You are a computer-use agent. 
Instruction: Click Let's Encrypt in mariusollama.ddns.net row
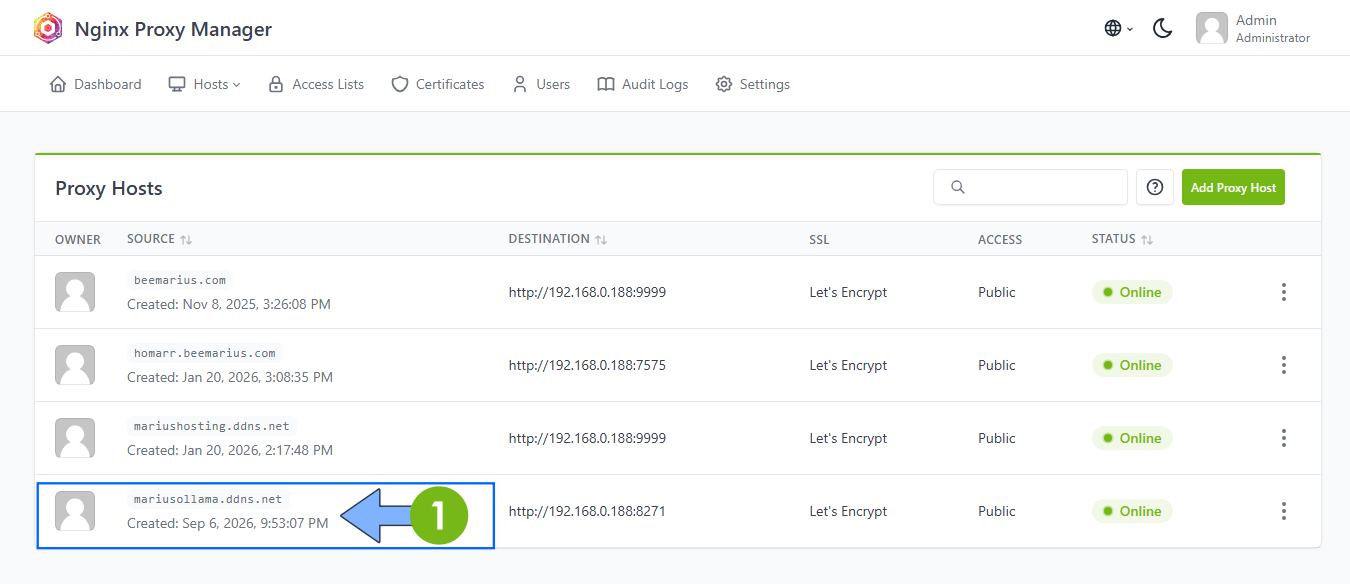click(x=848, y=511)
